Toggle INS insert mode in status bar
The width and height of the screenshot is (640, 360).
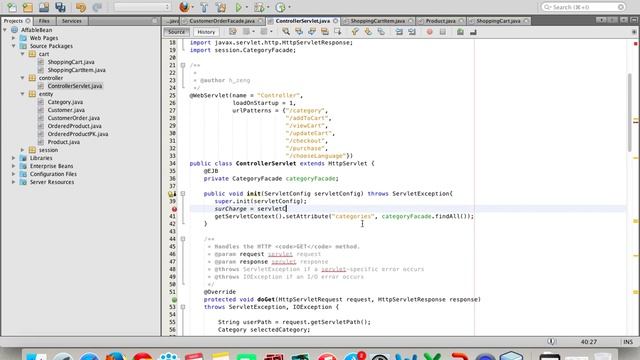pyautogui.click(x=628, y=342)
